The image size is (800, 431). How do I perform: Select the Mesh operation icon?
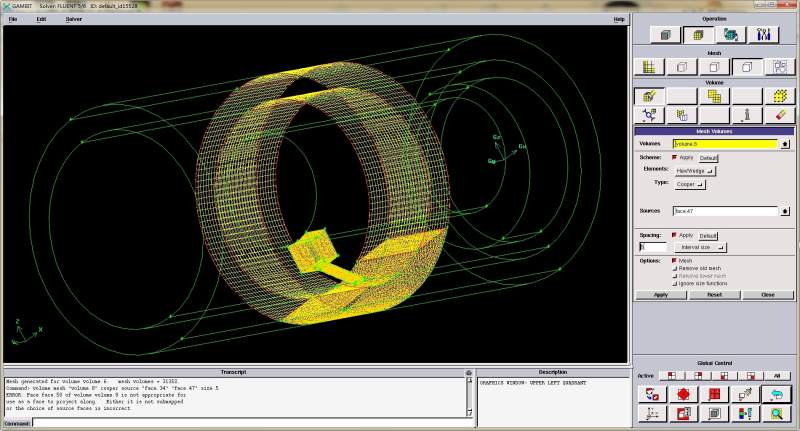click(698, 35)
